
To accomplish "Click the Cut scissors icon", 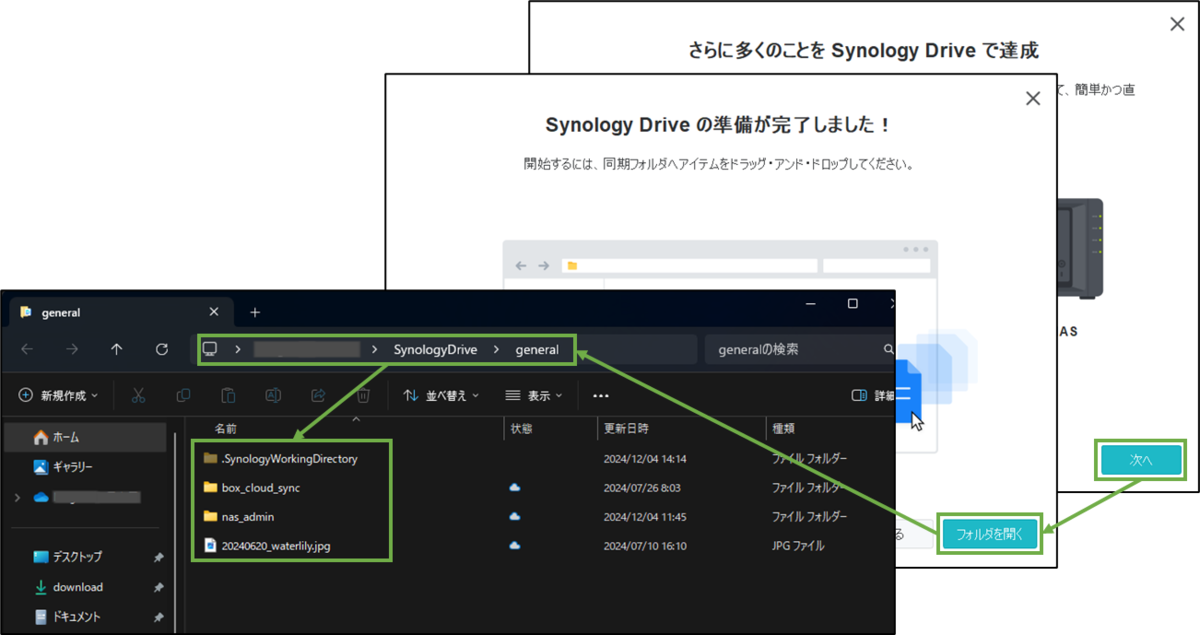I will (x=139, y=395).
